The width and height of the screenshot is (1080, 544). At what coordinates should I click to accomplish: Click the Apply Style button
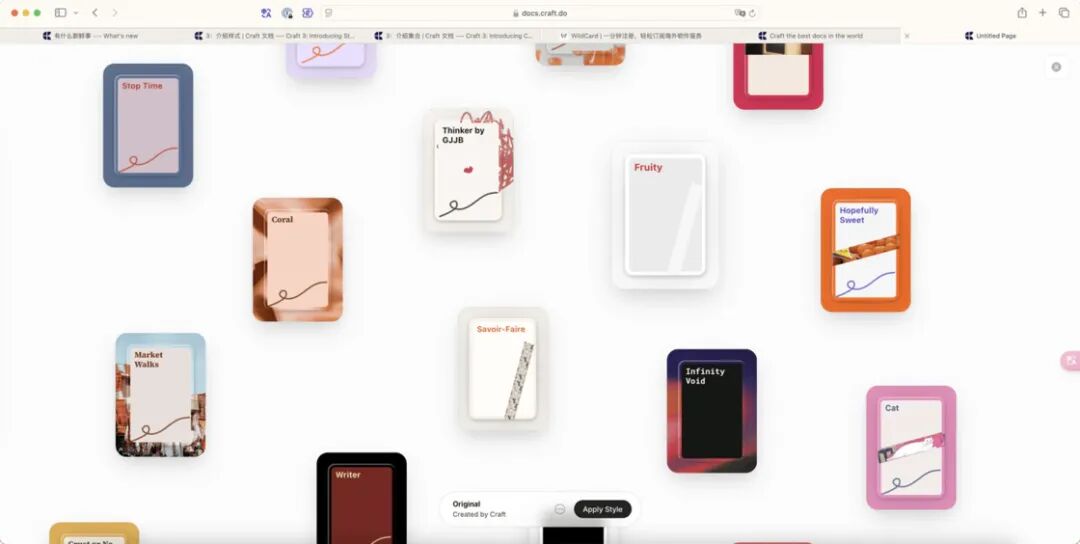(603, 510)
